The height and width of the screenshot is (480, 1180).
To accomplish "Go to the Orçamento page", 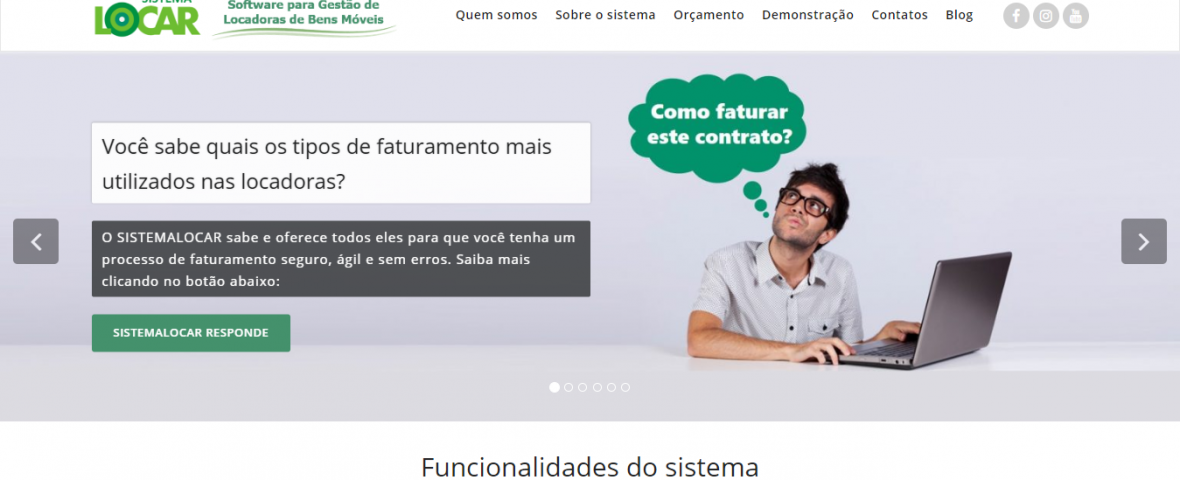I will click(708, 15).
